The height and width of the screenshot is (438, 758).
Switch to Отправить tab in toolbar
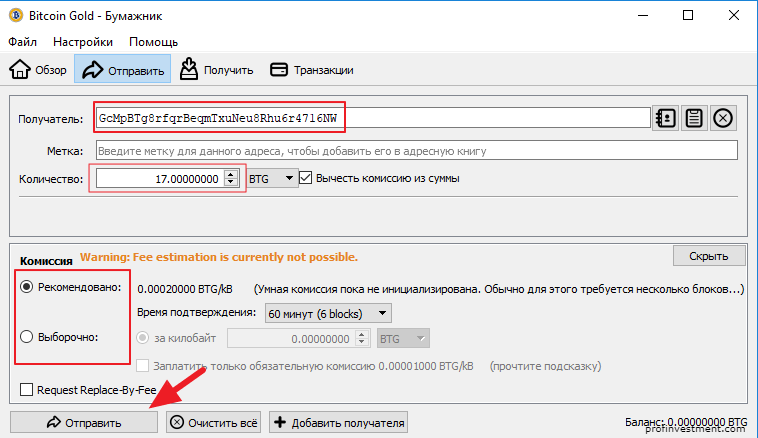122,69
